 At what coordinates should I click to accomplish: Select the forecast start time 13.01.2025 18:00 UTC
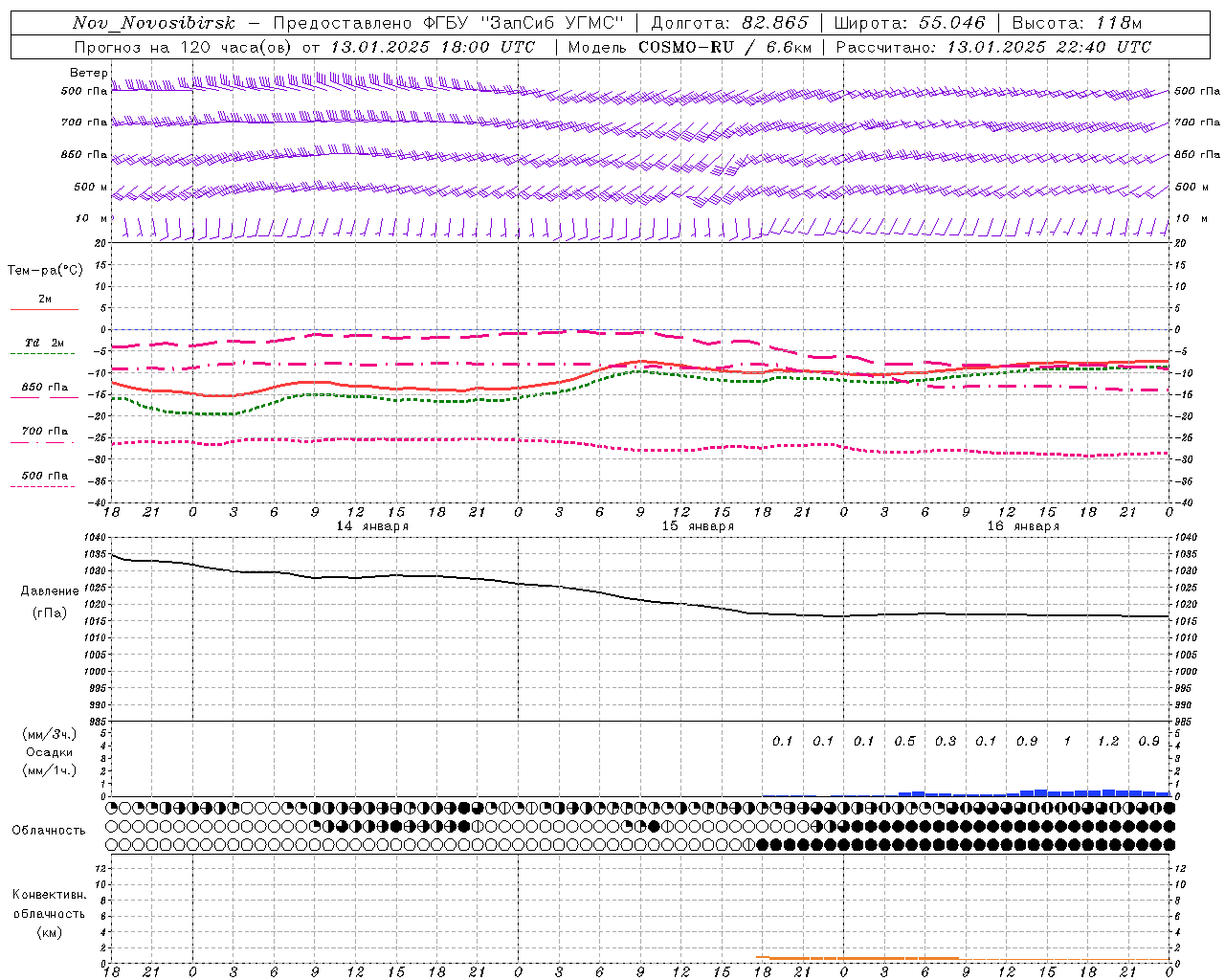pos(433,47)
